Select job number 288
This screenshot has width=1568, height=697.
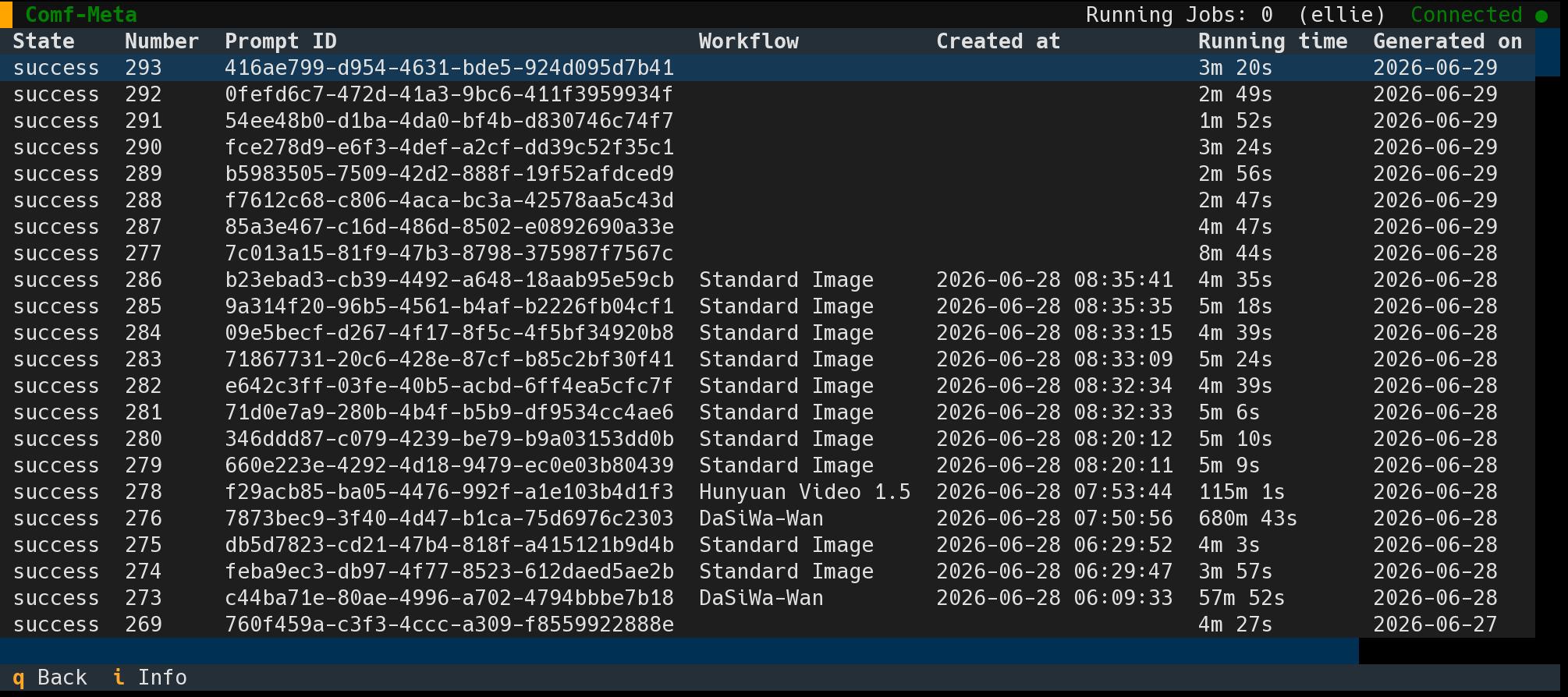(x=144, y=200)
